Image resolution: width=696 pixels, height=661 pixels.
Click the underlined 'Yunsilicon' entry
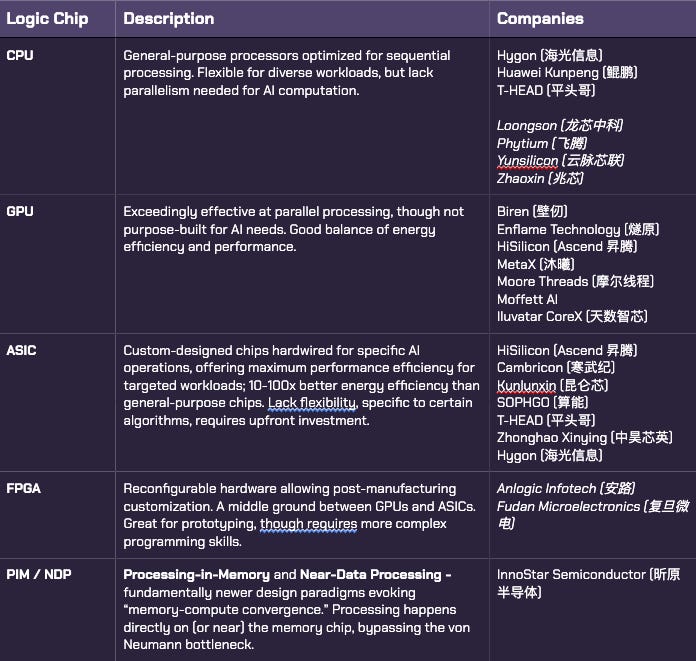(x=560, y=161)
